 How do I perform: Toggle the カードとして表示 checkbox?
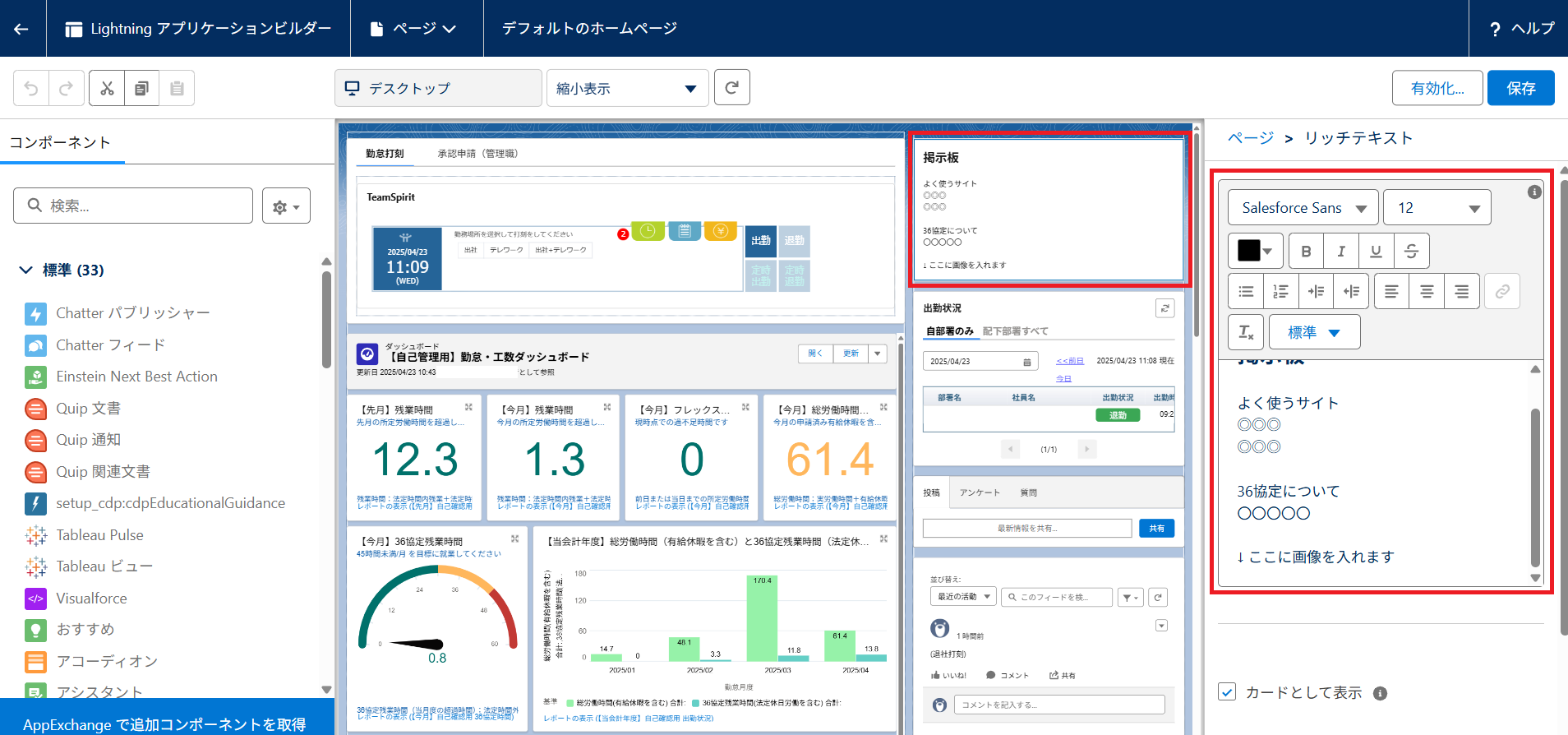pyautogui.click(x=1227, y=691)
